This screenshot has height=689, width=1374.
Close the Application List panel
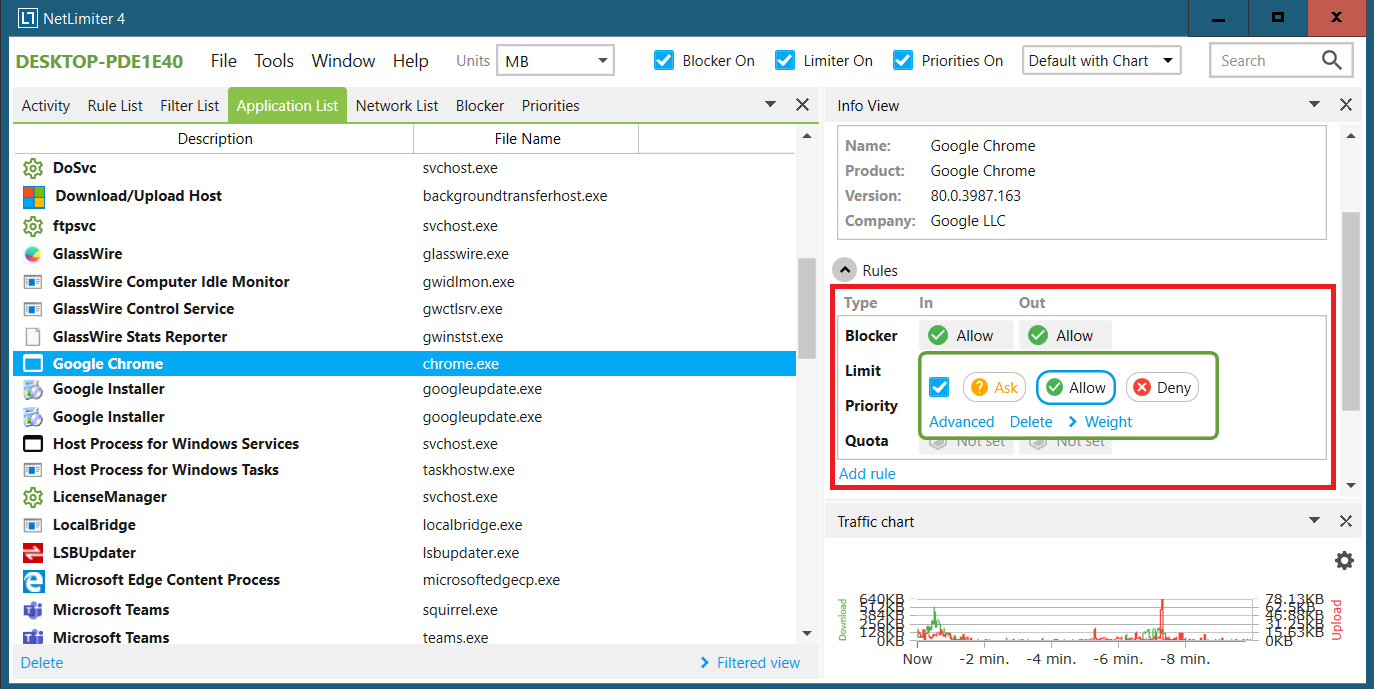[x=802, y=105]
